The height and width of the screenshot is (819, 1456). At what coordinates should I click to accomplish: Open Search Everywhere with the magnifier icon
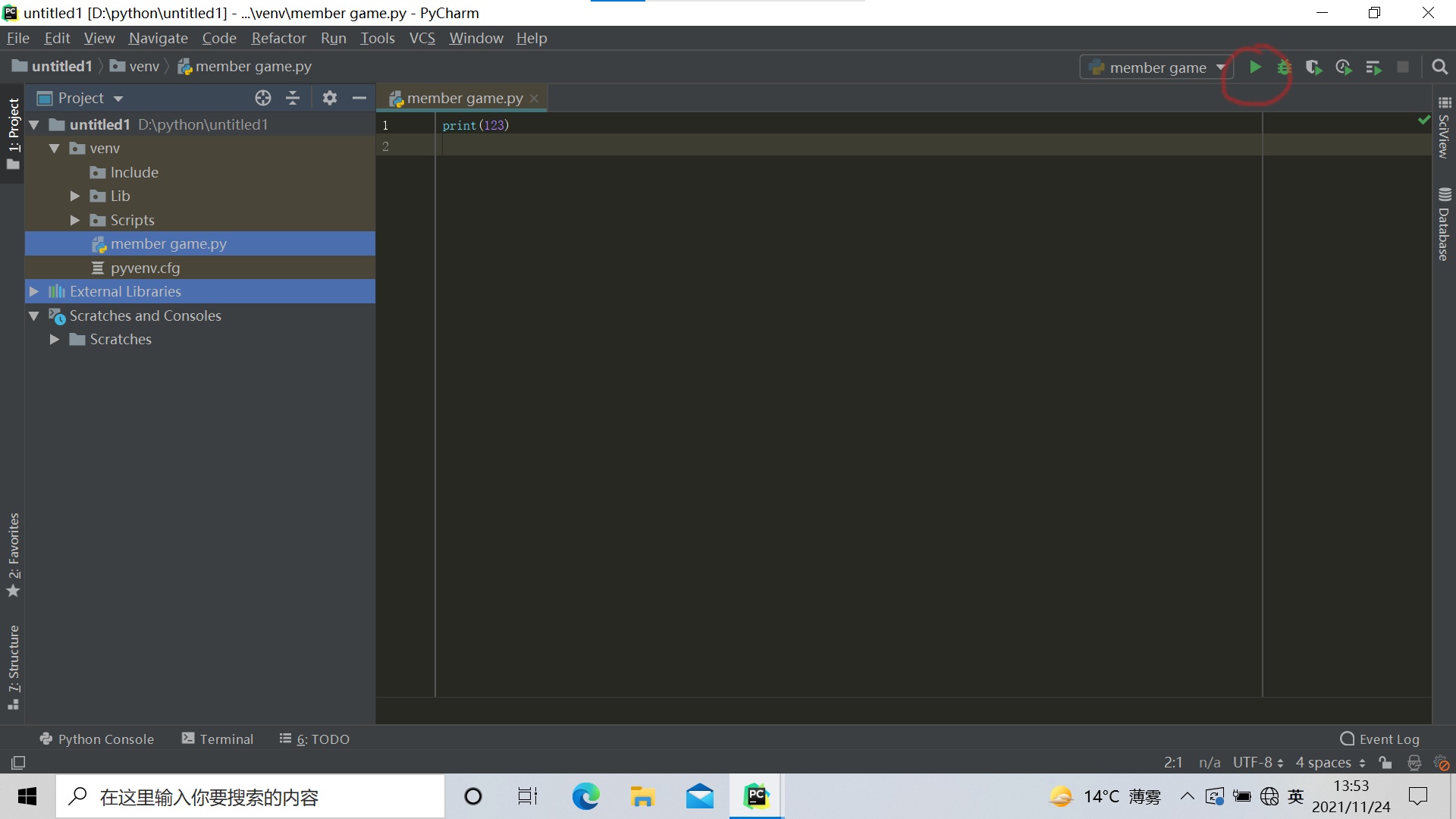pyautogui.click(x=1439, y=67)
